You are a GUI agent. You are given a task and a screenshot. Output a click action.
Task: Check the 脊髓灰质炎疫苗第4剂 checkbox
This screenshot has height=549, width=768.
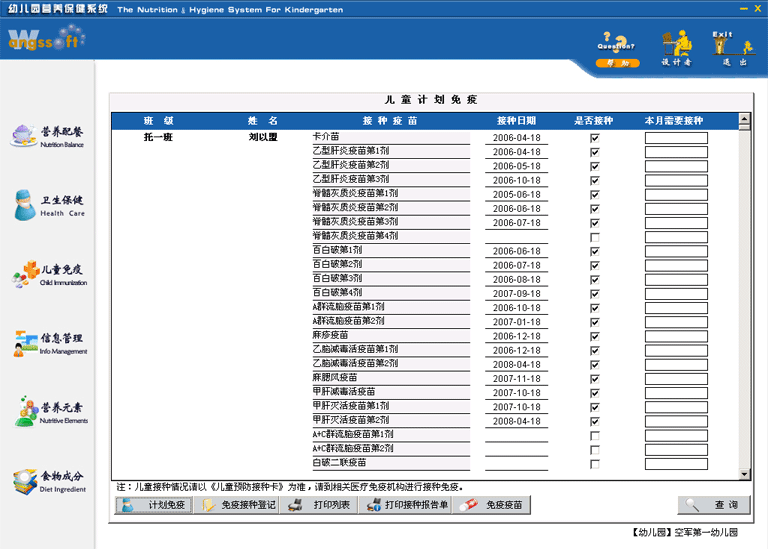(595, 238)
